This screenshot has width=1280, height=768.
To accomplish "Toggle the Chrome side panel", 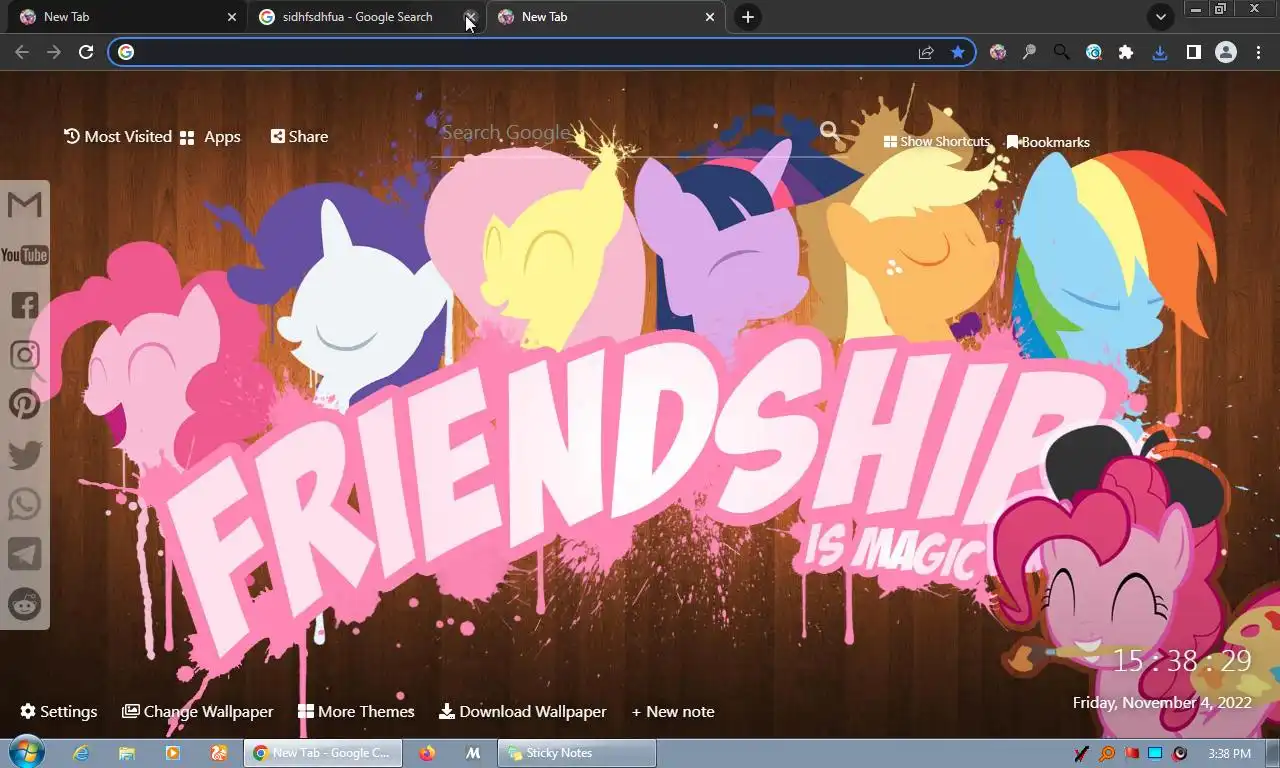I will (1193, 52).
